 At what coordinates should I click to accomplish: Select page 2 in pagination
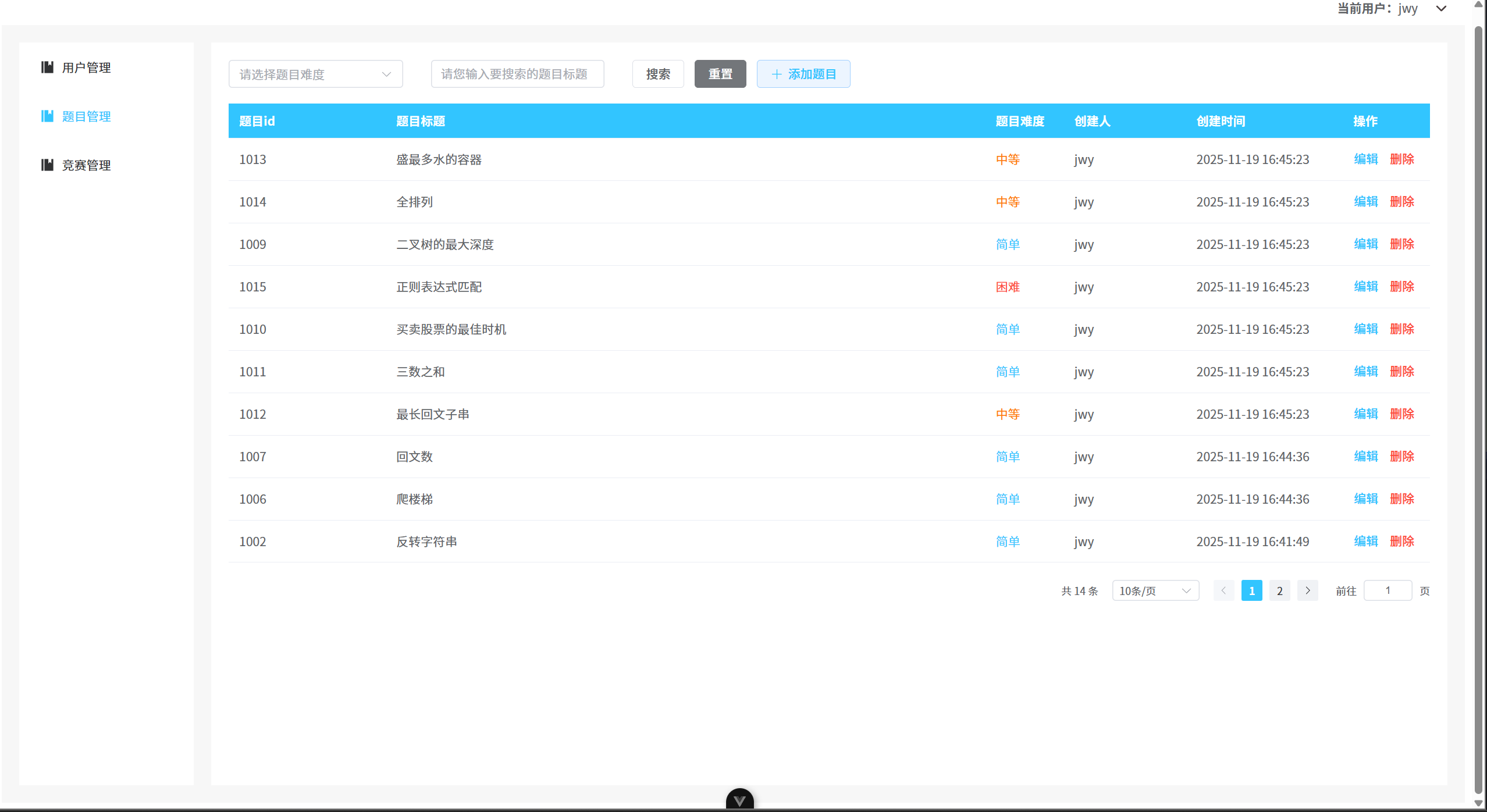pos(1279,590)
